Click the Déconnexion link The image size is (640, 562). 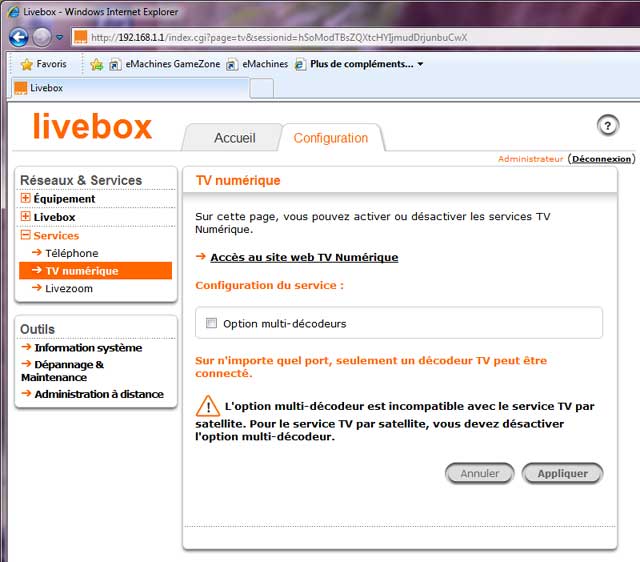point(602,159)
